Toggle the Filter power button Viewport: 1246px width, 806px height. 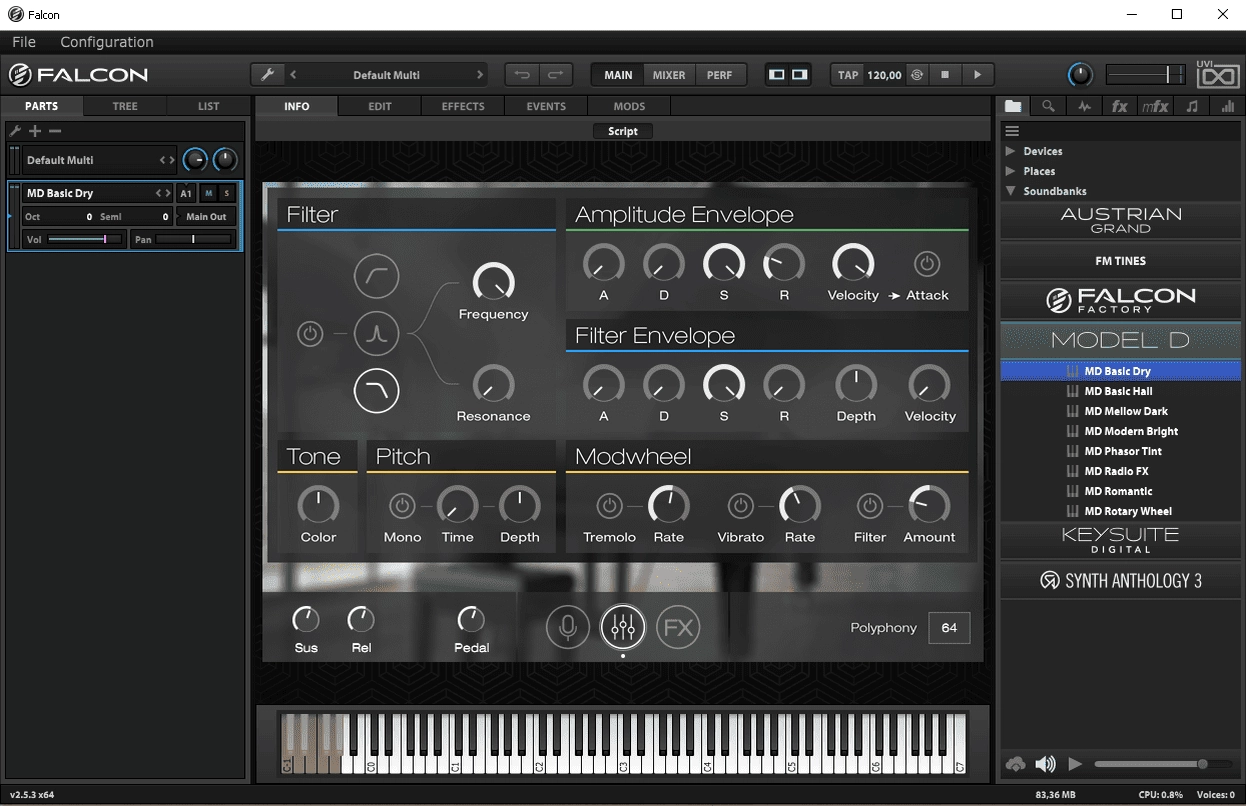click(x=310, y=334)
